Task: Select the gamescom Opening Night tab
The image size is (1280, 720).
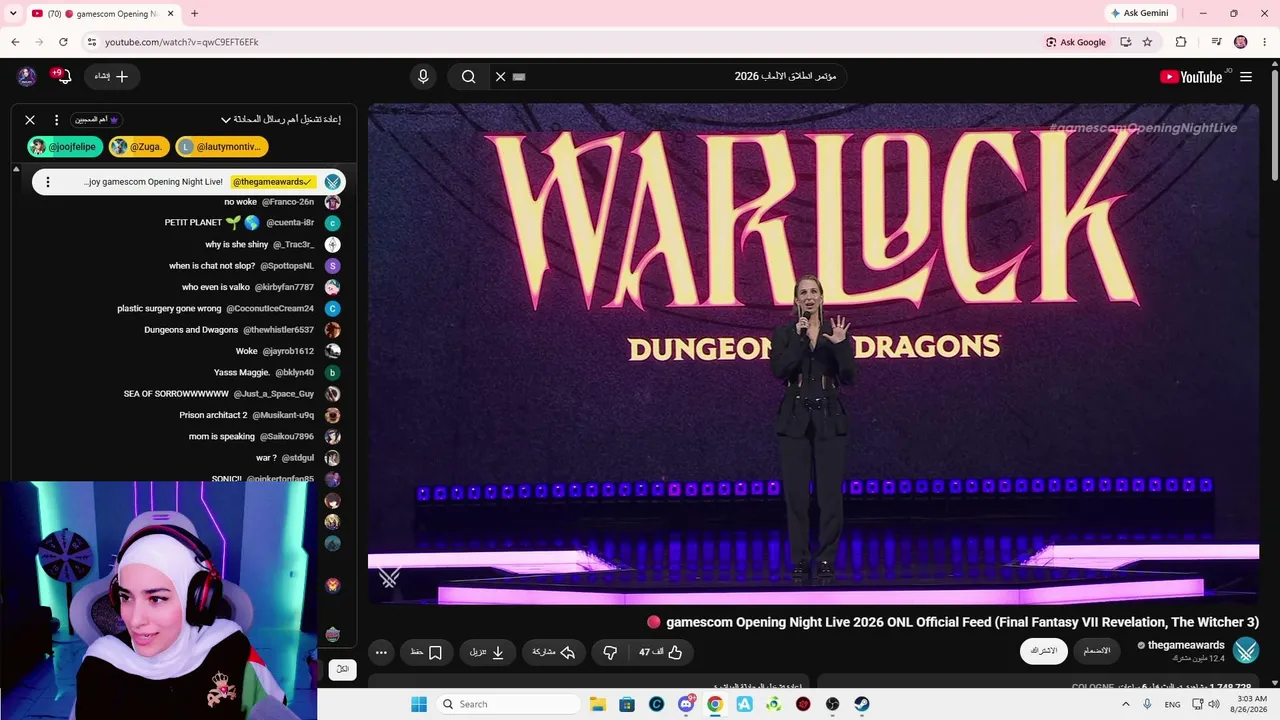Action: click(104, 14)
